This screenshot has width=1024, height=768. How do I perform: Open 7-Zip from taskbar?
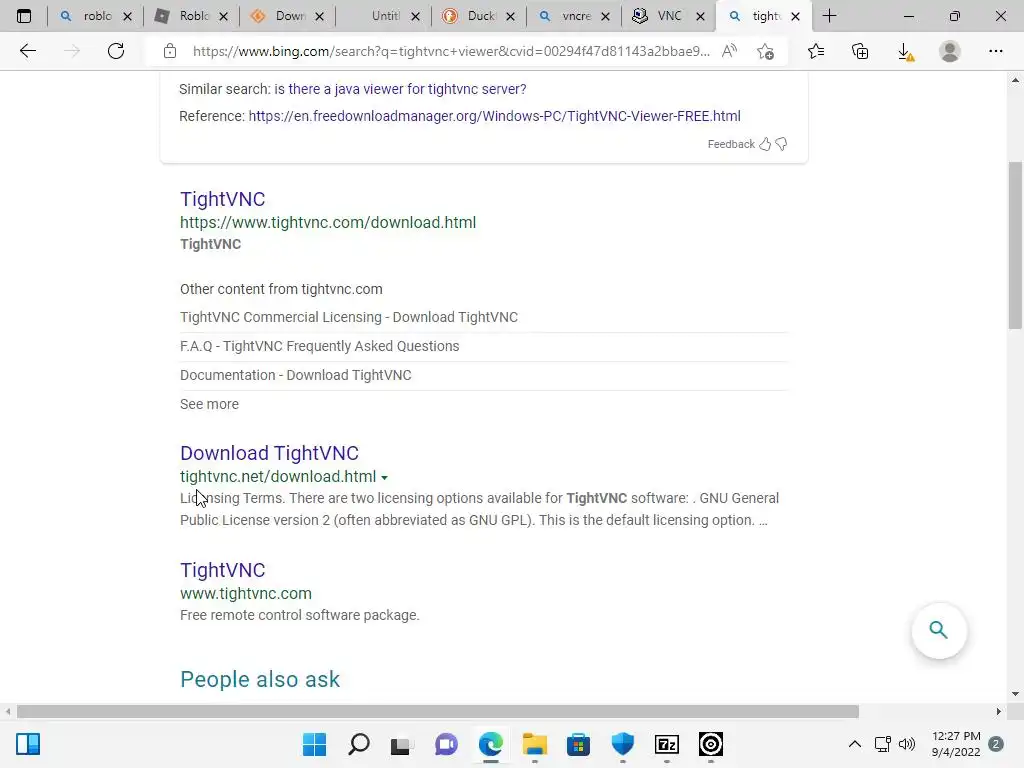point(667,744)
